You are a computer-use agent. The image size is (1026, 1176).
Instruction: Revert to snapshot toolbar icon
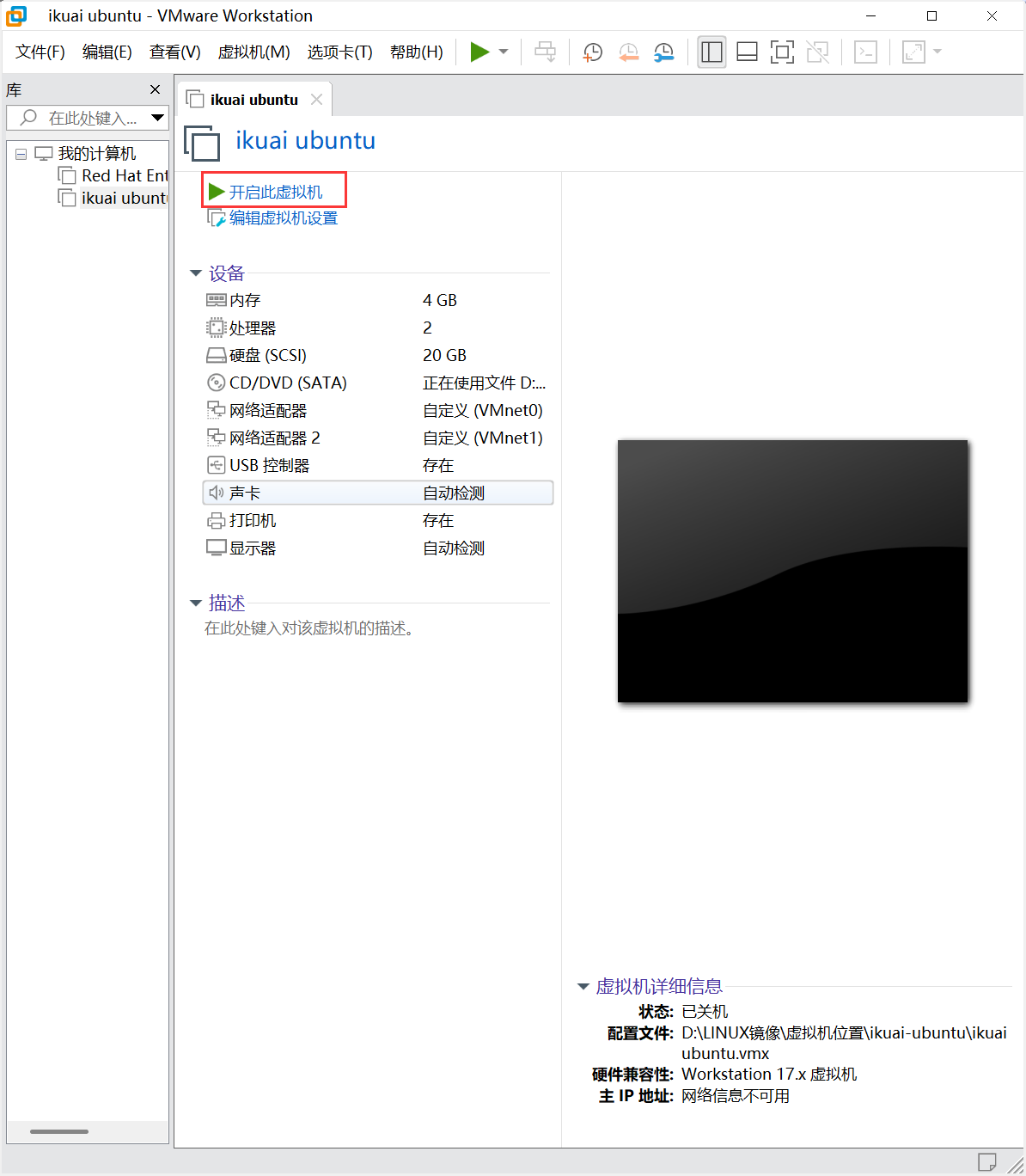628,52
